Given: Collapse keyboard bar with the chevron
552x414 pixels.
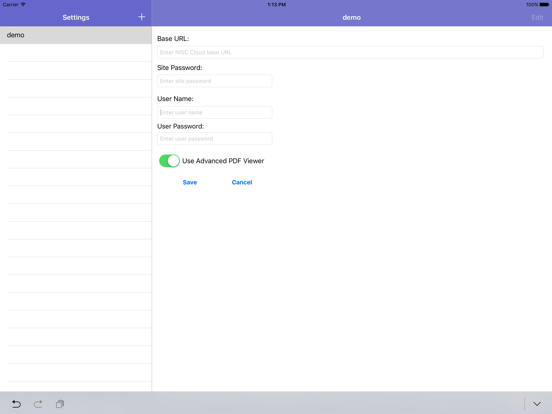Looking at the screenshot, I should [x=537, y=404].
